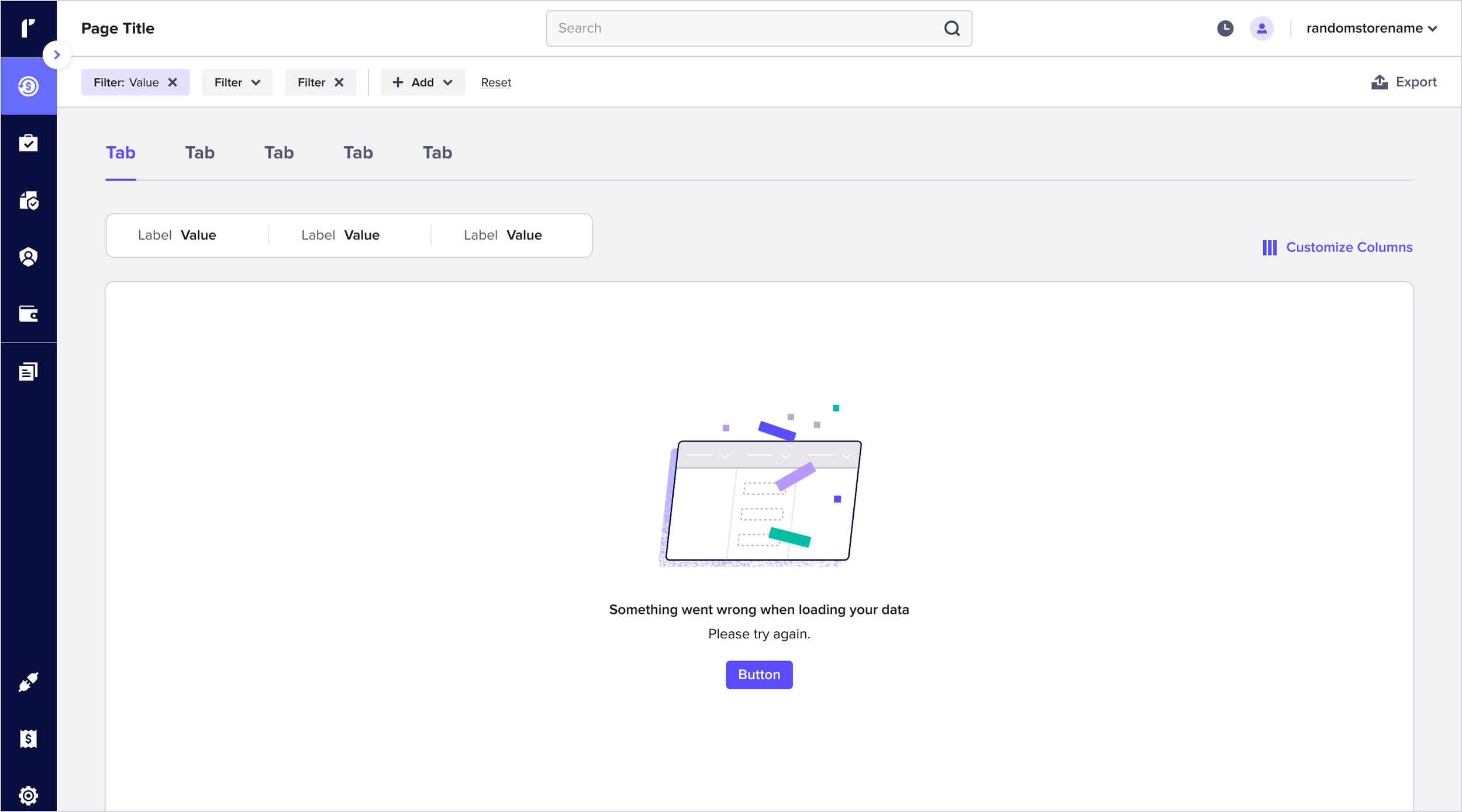The width and height of the screenshot is (1462, 812).
Task: Expand the randomstorename account menu
Action: tap(1371, 28)
